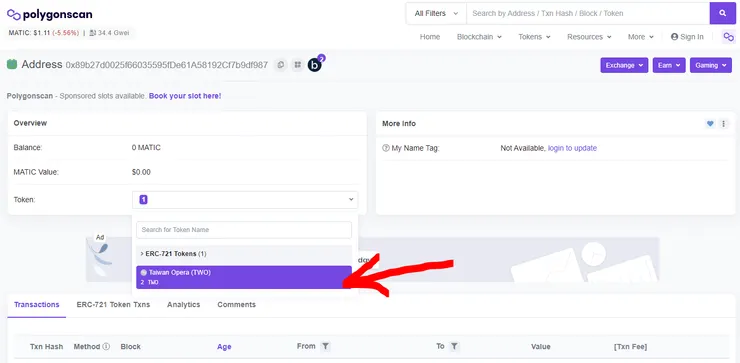Viewport: 740px width, 363px height.
Task: Click Sign In
Action: pos(687,37)
